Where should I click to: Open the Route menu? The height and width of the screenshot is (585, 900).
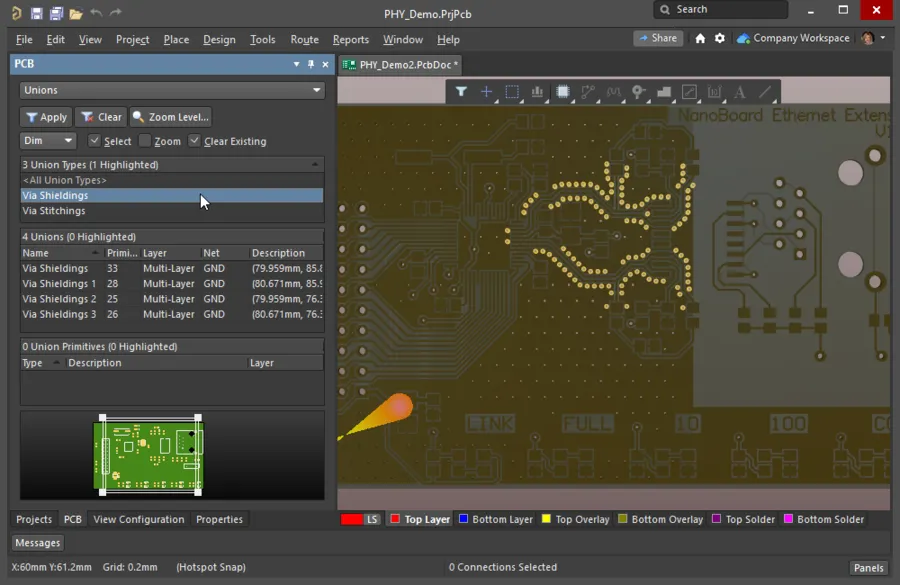point(304,39)
